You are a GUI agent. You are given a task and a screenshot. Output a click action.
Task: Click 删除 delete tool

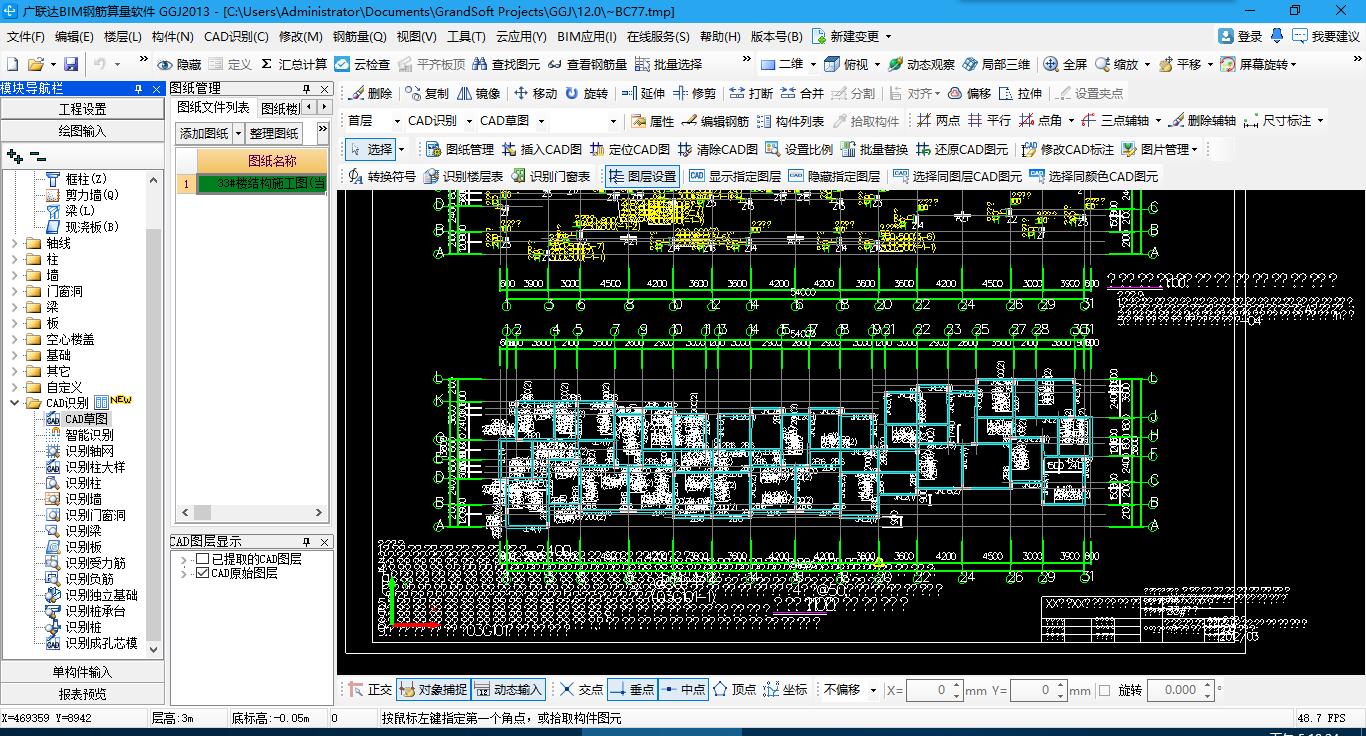[x=370, y=93]
